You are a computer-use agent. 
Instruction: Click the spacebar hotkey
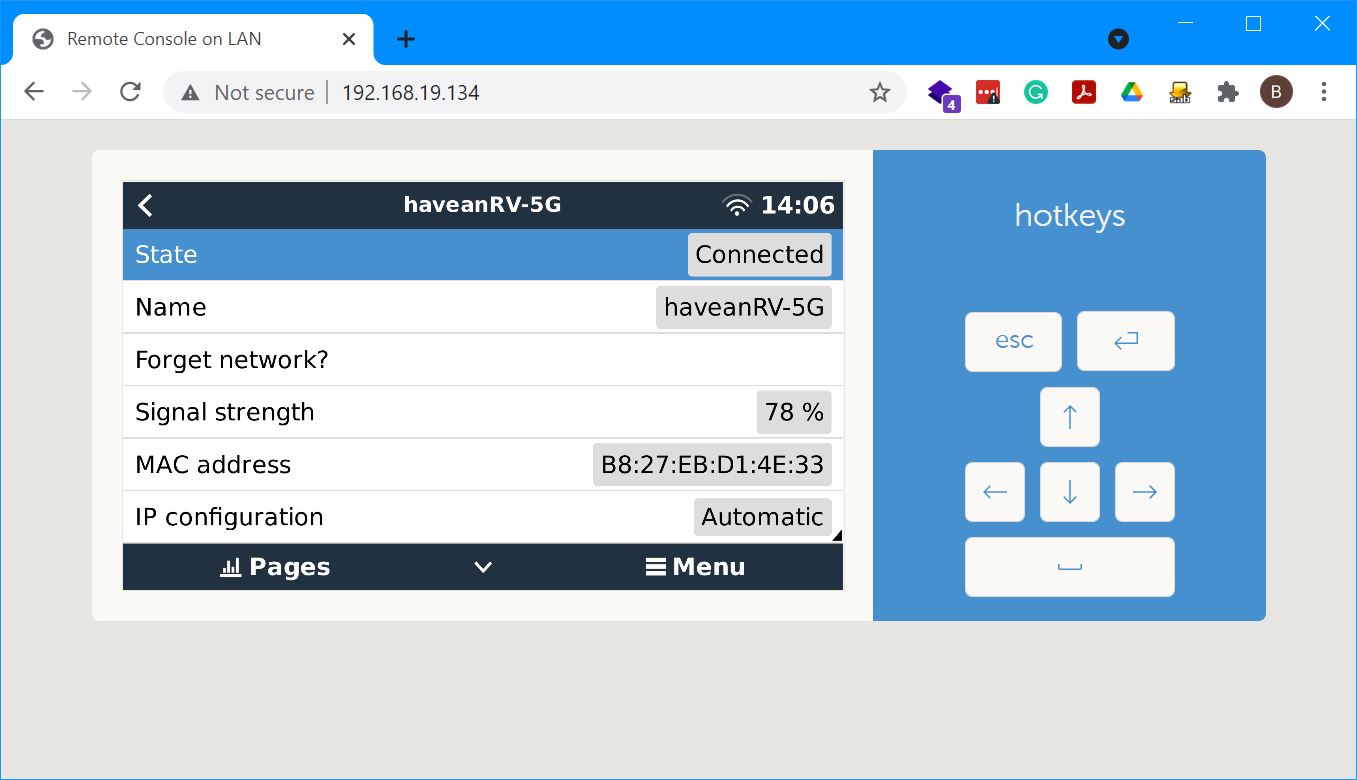(1070, 567)
